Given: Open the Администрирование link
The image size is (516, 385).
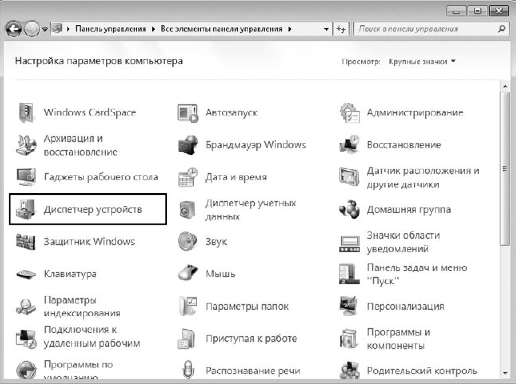Looking at the screenshot, I should (415, 113).
